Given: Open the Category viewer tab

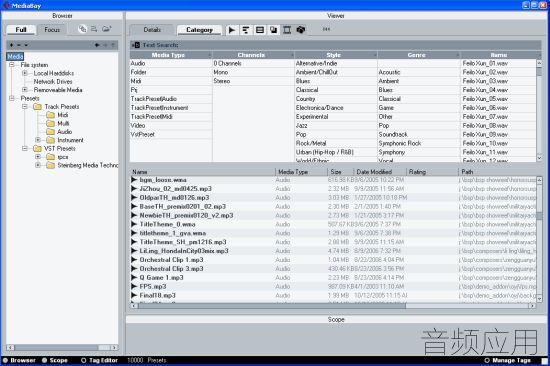Looking at the screenshot, I should 199,30.
